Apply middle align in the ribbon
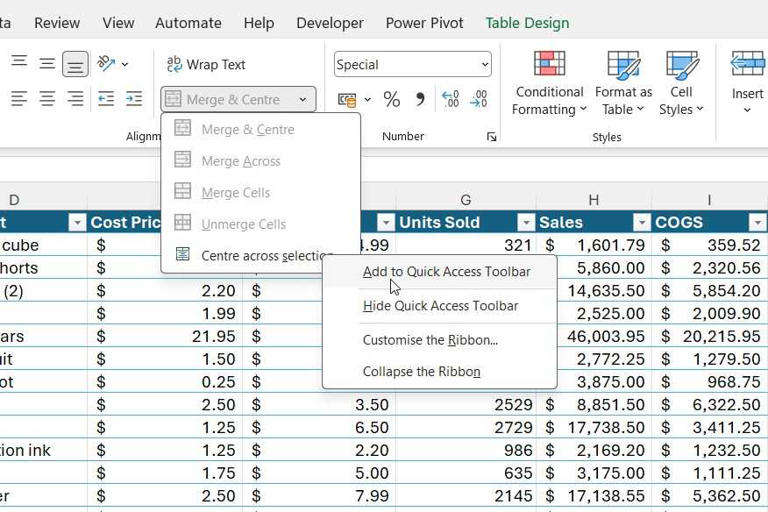This screenshot has height=512, width=768. coord(47,64)
